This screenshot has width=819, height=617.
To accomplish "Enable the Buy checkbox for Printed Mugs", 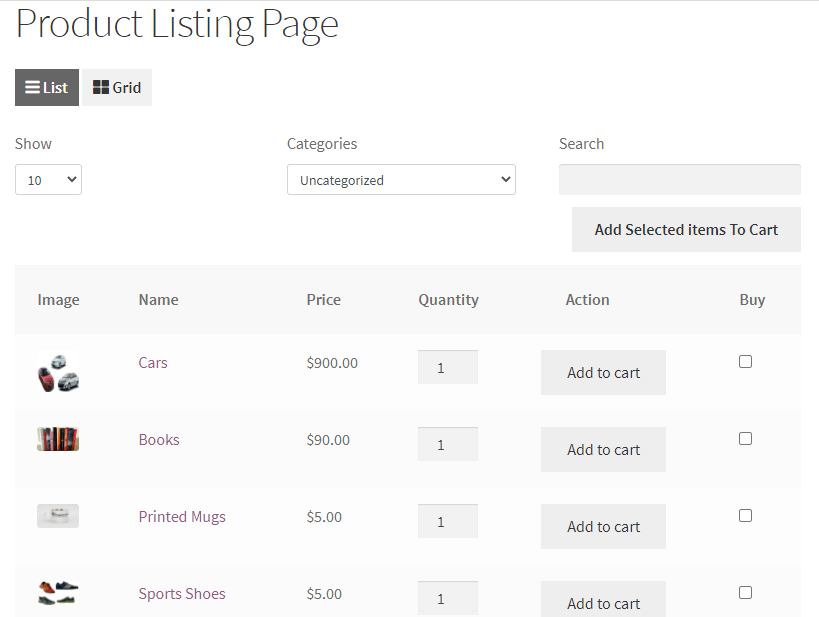I will click(x=745, y=515).
